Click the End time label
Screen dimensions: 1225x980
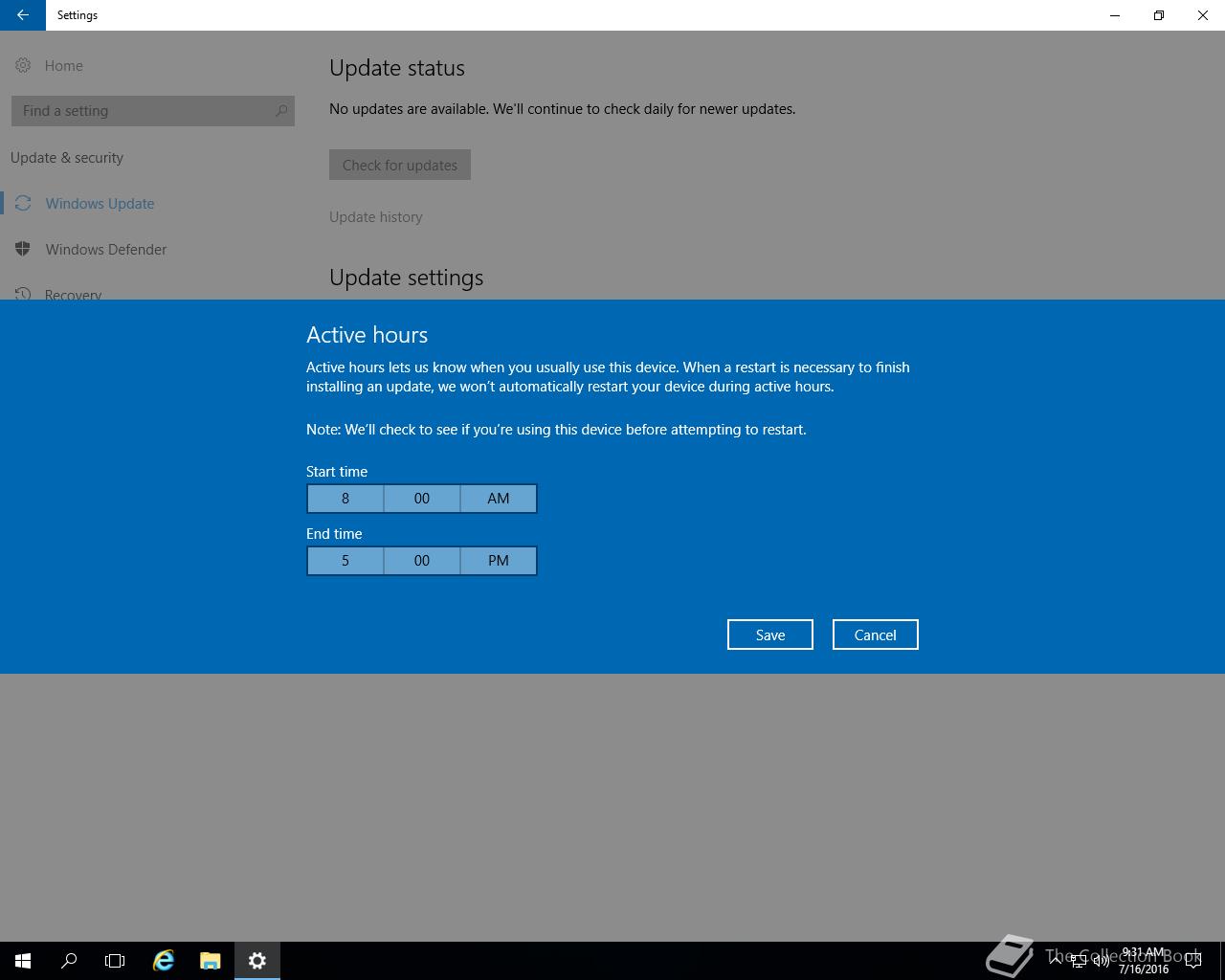(x=334, y=534)
